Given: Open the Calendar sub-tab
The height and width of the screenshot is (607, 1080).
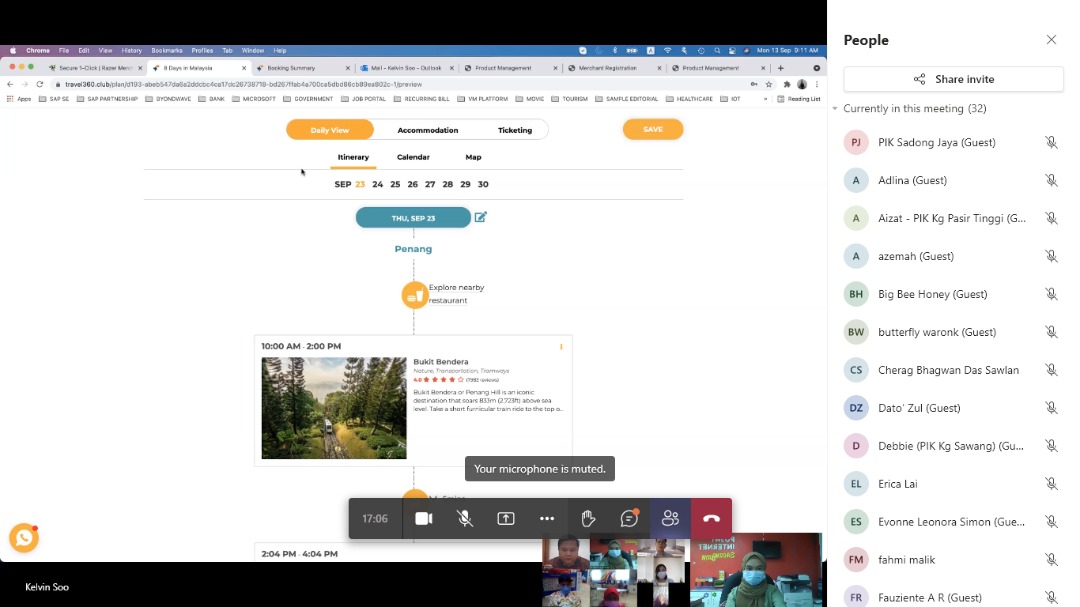Looking at the screenshot, I should click(x=413, y=157).
